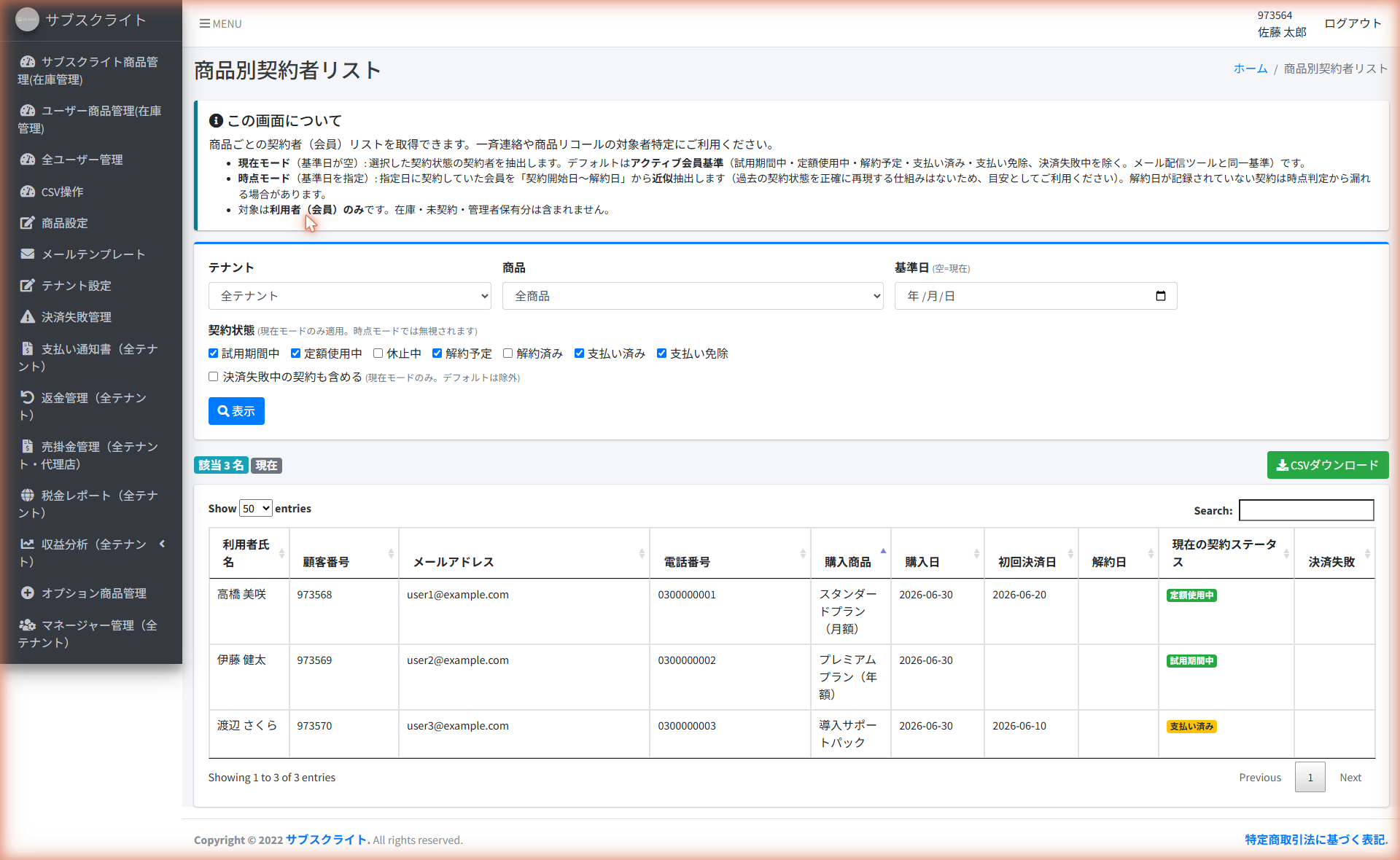Toggle the hamburger MENU icon
The image size is (1400, 860).
click(205, 23)
